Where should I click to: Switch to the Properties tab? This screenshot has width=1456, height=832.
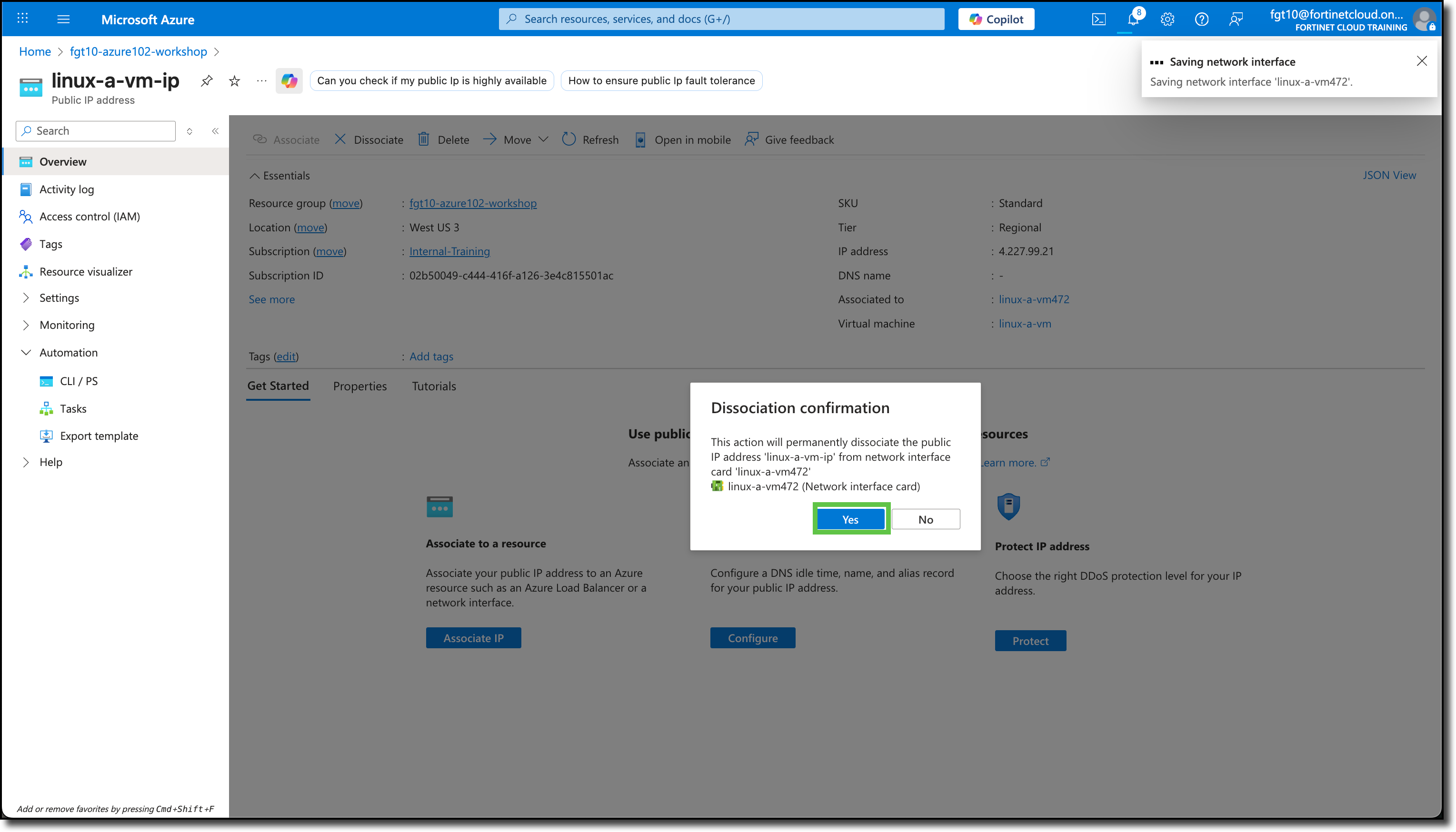pos(359,386)
